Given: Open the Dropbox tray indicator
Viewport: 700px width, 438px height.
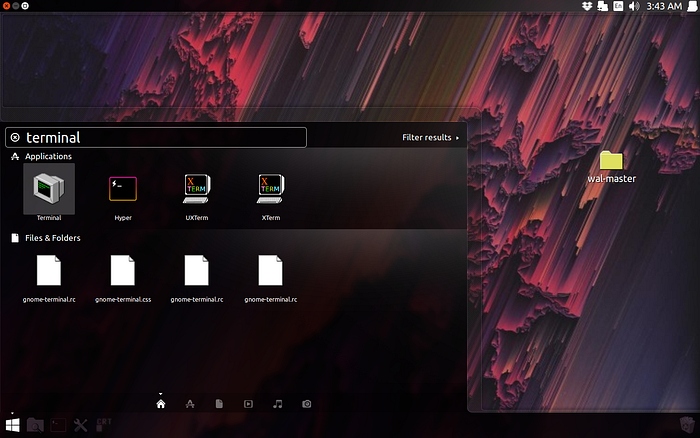Looking at the screenshot, I should 587,6.
